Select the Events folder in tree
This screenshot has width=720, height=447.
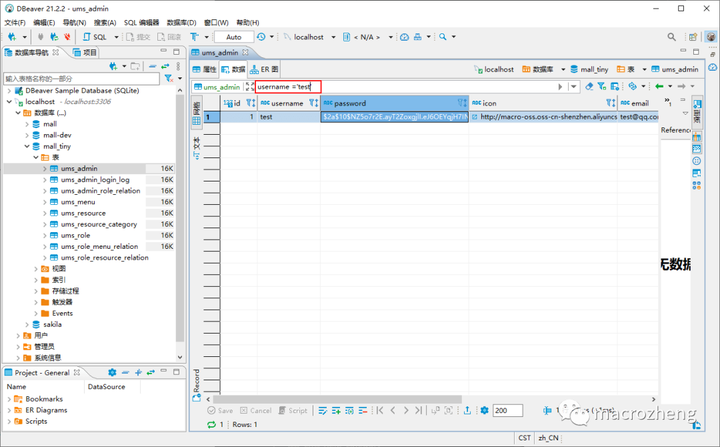pos(62,313)
